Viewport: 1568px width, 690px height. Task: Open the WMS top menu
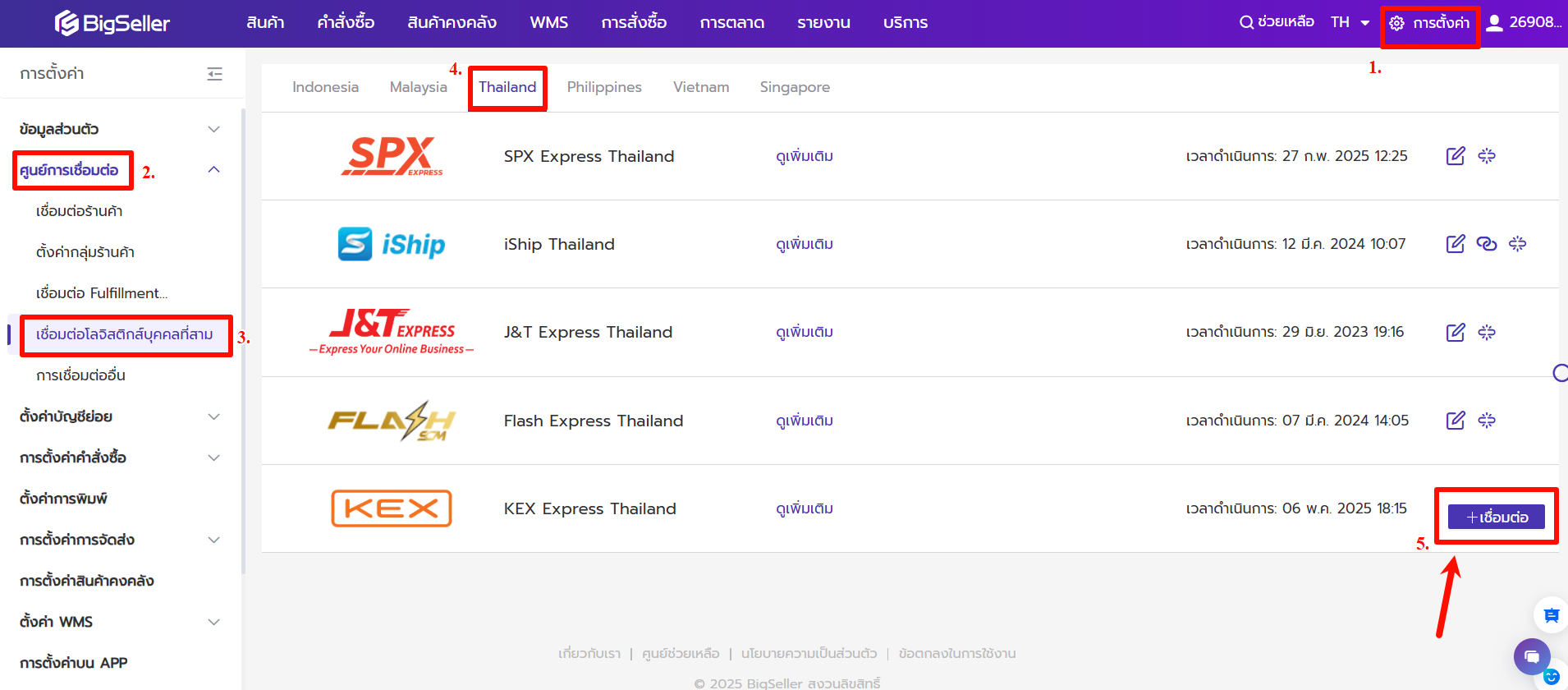coord(549,23)
